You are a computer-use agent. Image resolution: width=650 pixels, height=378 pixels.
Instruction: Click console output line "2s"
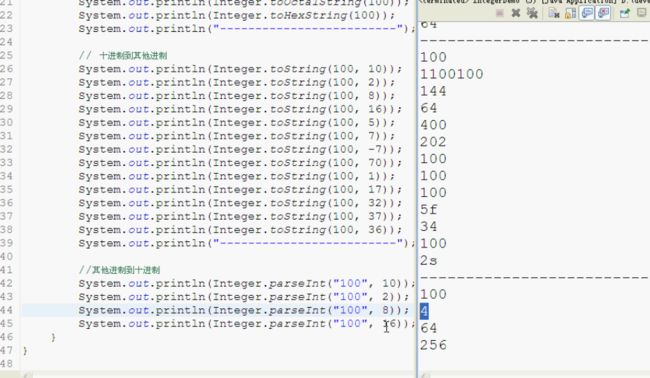click(x=429, y=261)
